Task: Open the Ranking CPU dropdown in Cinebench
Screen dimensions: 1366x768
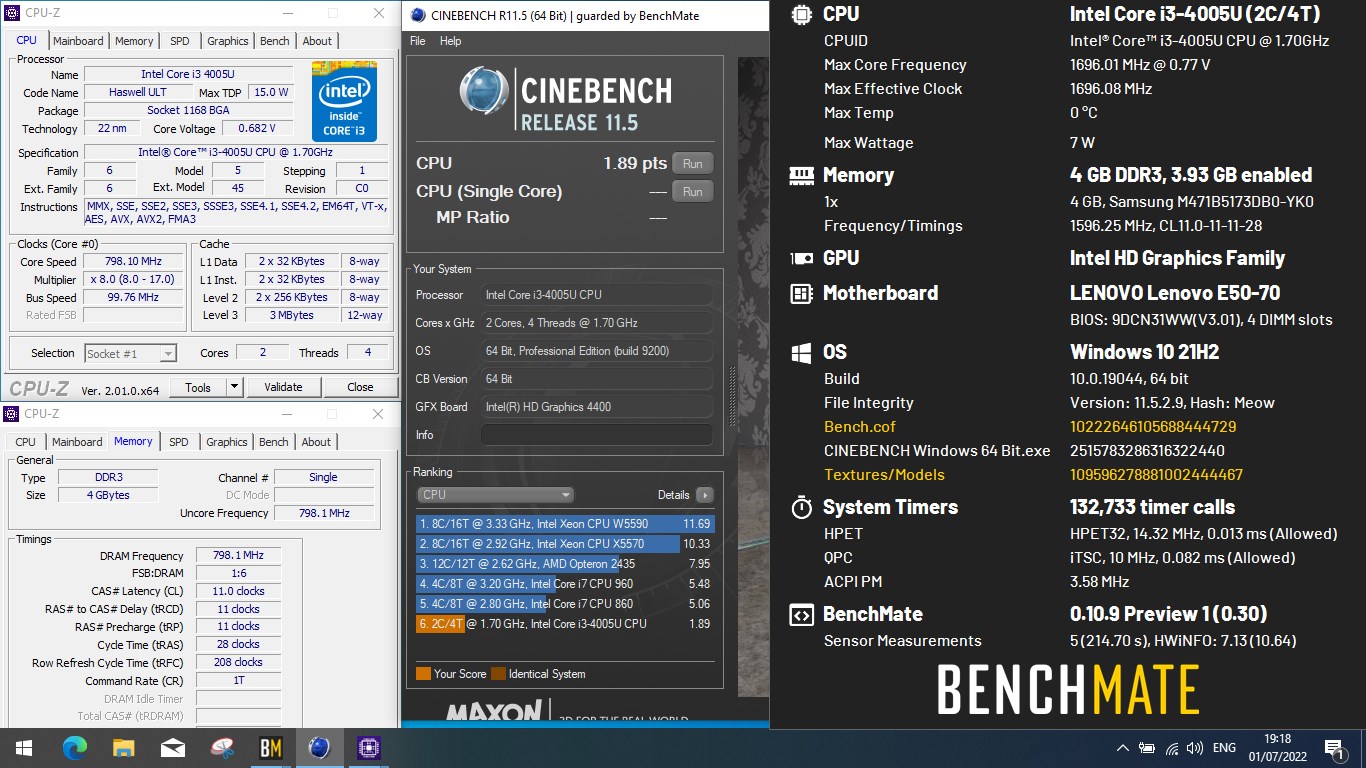Action: pos(495,495)
